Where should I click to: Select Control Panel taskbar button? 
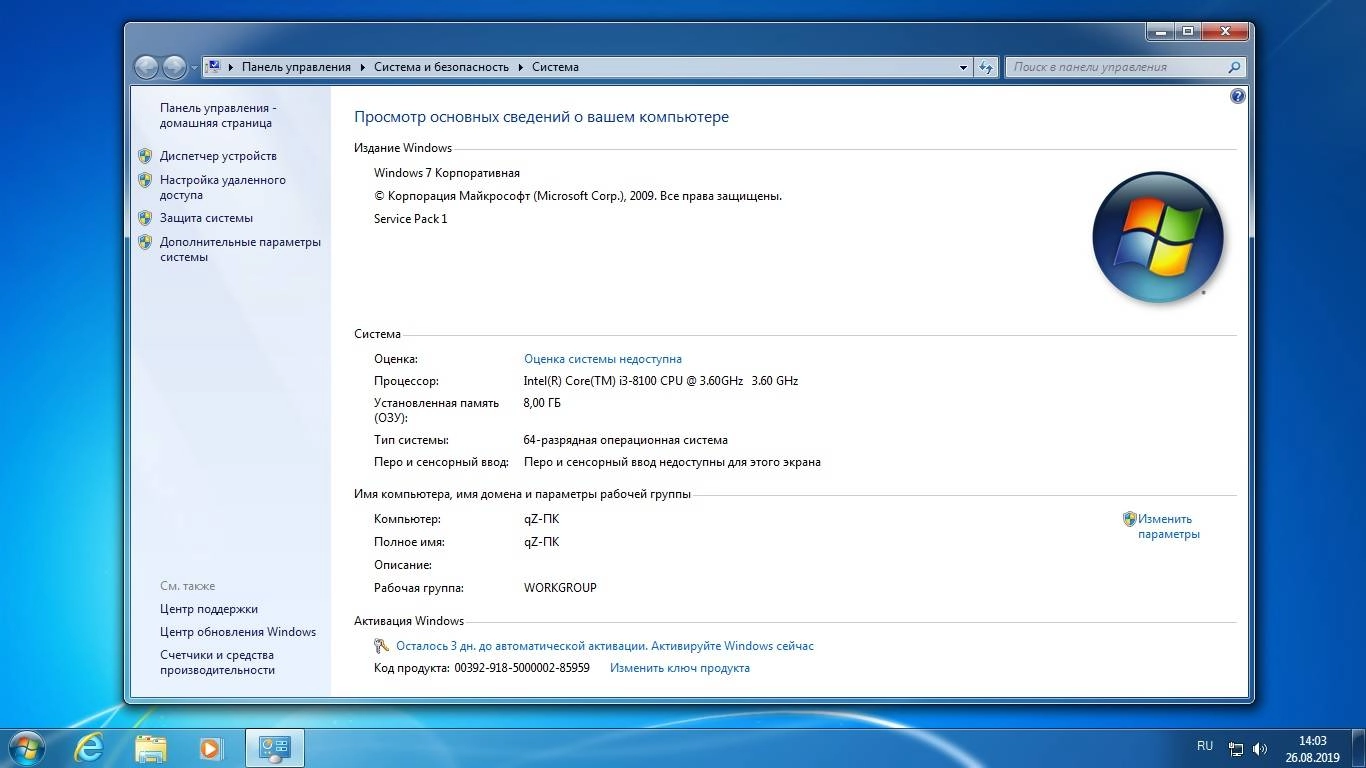[x=274, y=748]
